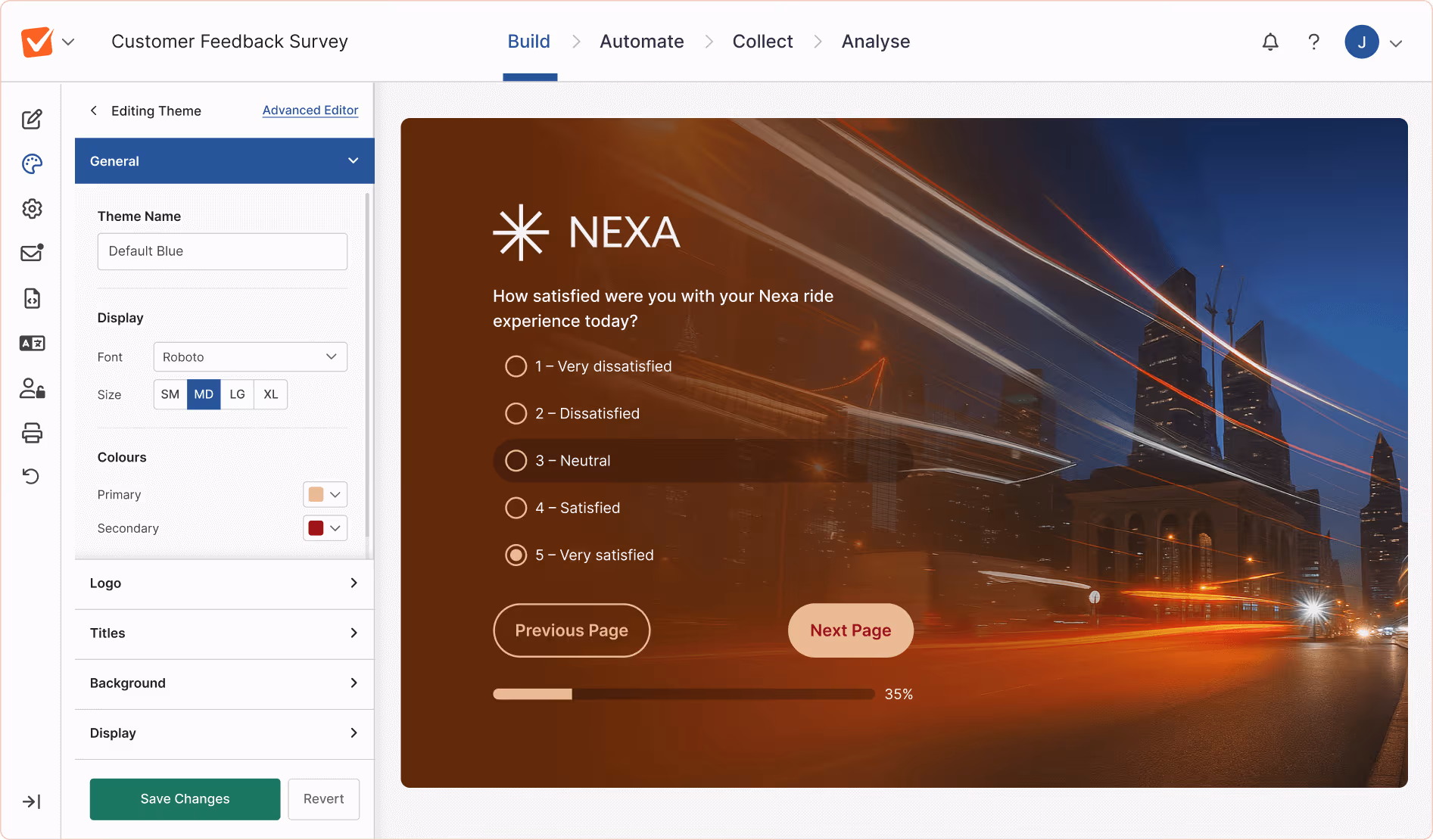This screenshot has width=1433, height=840.
Task: Click the Theme Name input field
Action: [x=223, y=251]
